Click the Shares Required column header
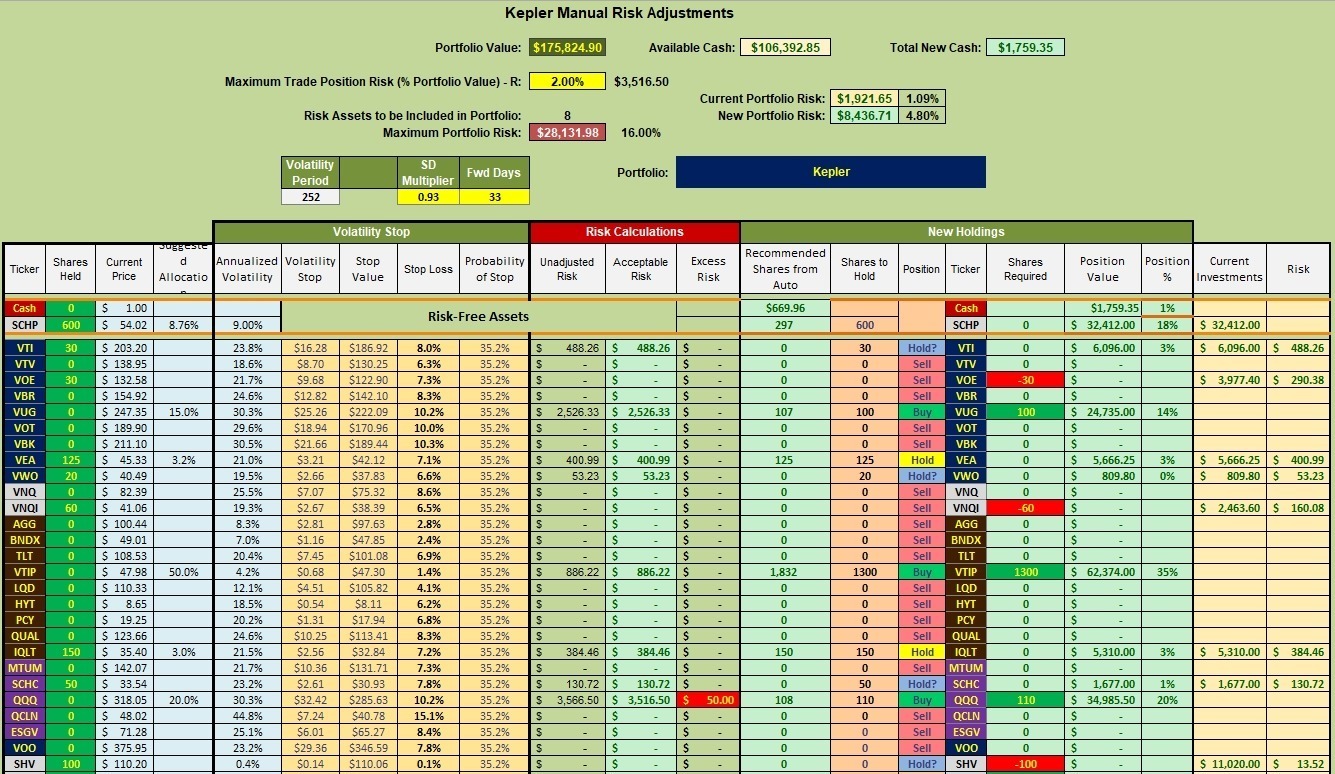The width and height of the screenshot is (1335, 774). [1025, 269]
